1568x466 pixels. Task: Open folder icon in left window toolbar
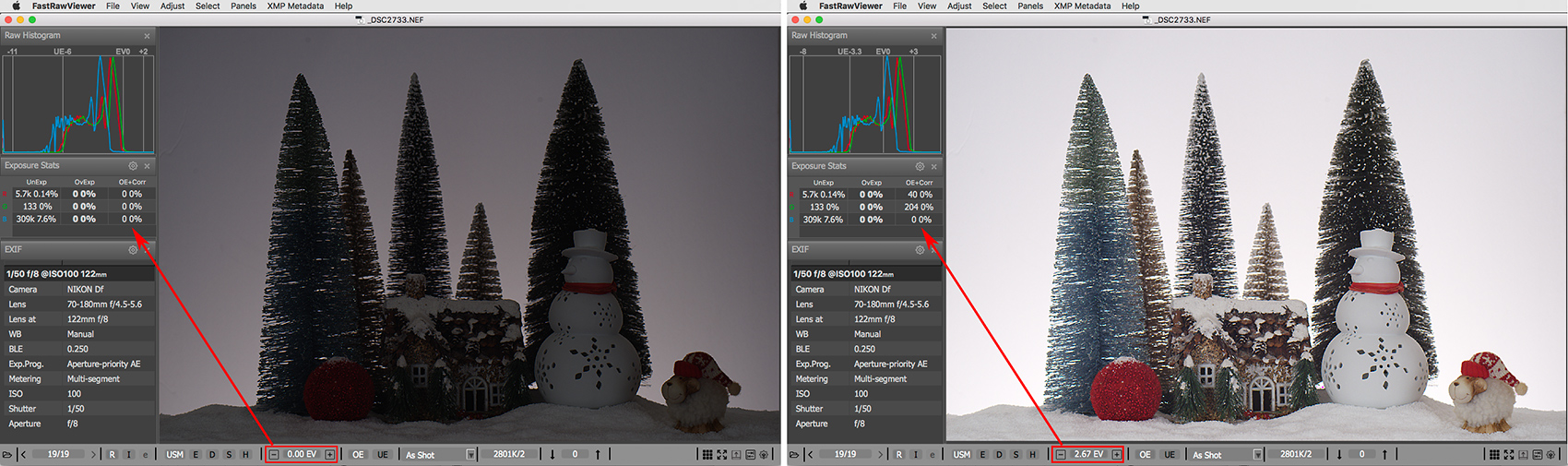click(x=7, y=455)
